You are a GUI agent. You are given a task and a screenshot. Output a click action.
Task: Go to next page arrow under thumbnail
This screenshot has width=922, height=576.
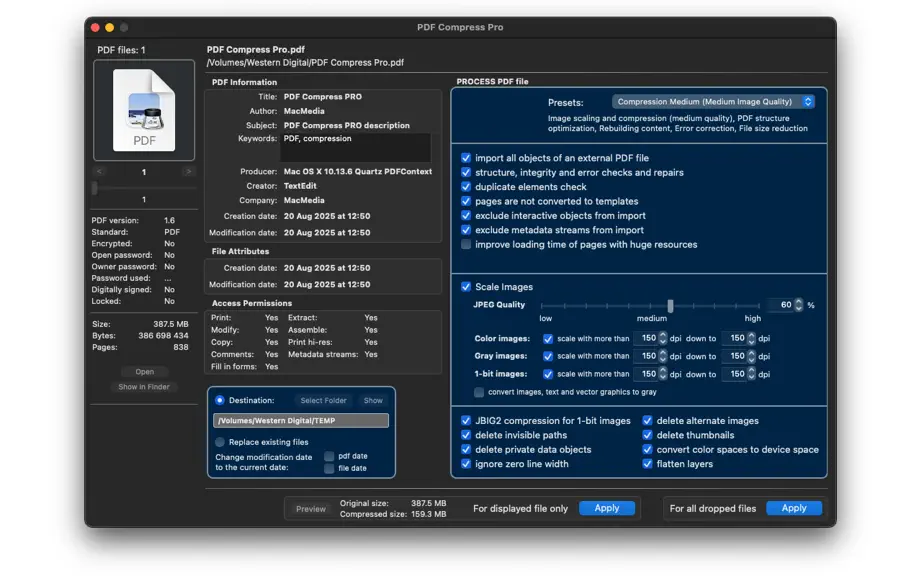(x=188, y=172)
